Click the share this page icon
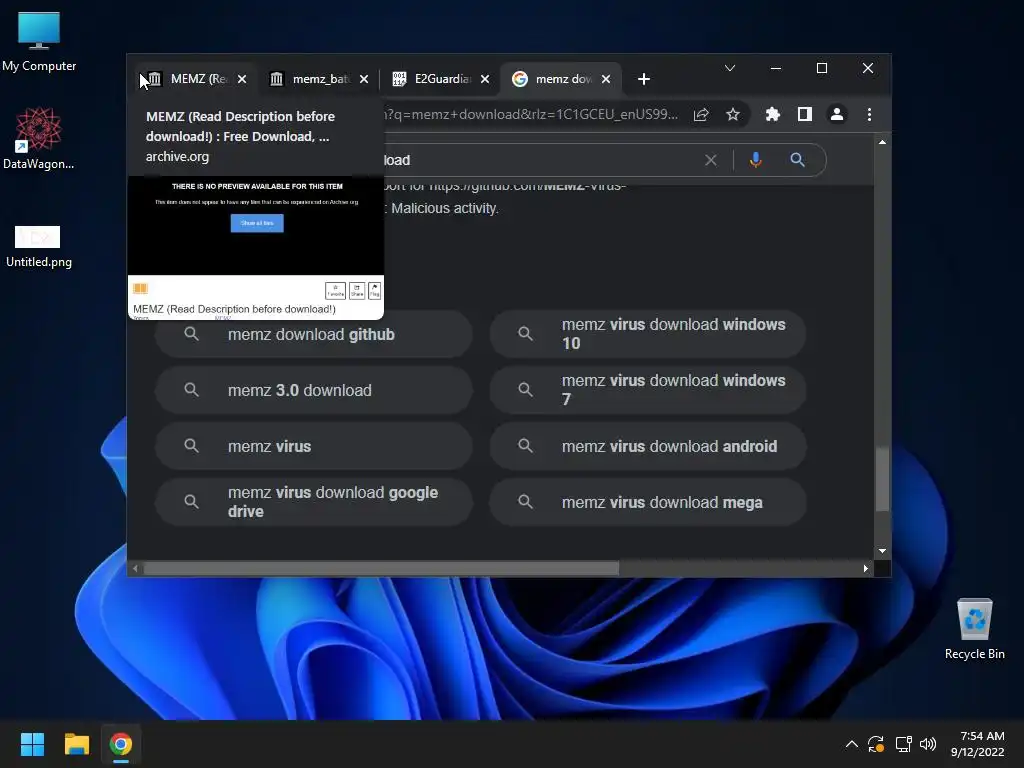Image resolution: width=1024 pixels, height=768 pixels. [x=701, y=115]
